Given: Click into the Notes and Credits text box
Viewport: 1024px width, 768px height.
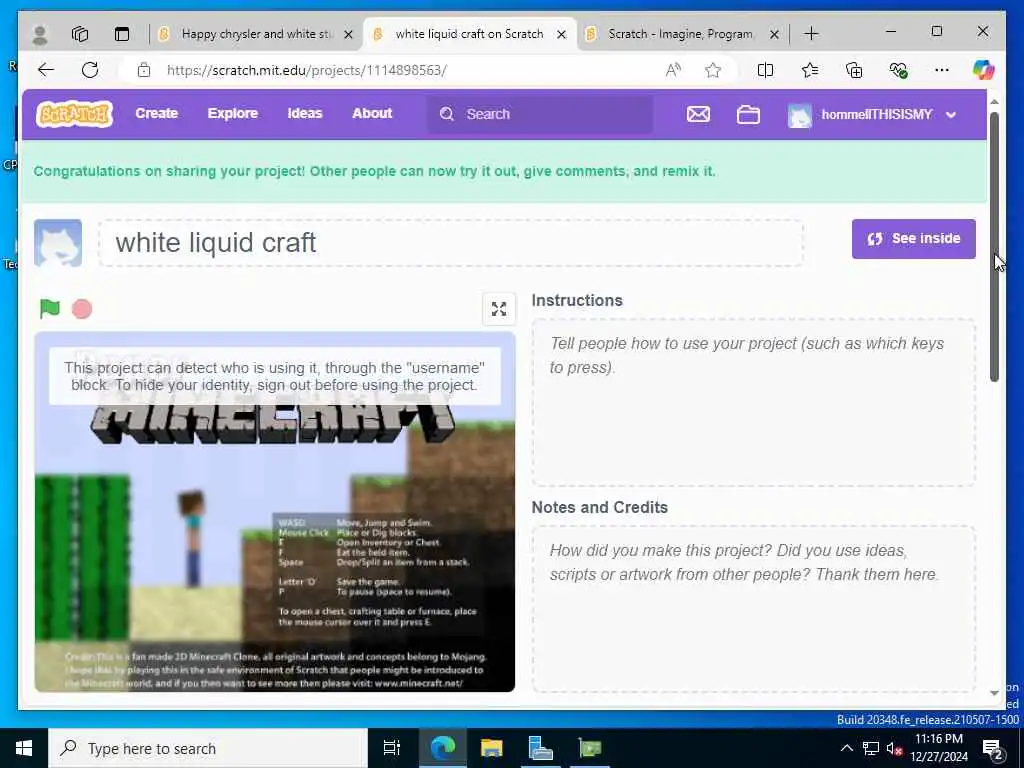Looking at the screenshot, I should [x=754, y=609].
